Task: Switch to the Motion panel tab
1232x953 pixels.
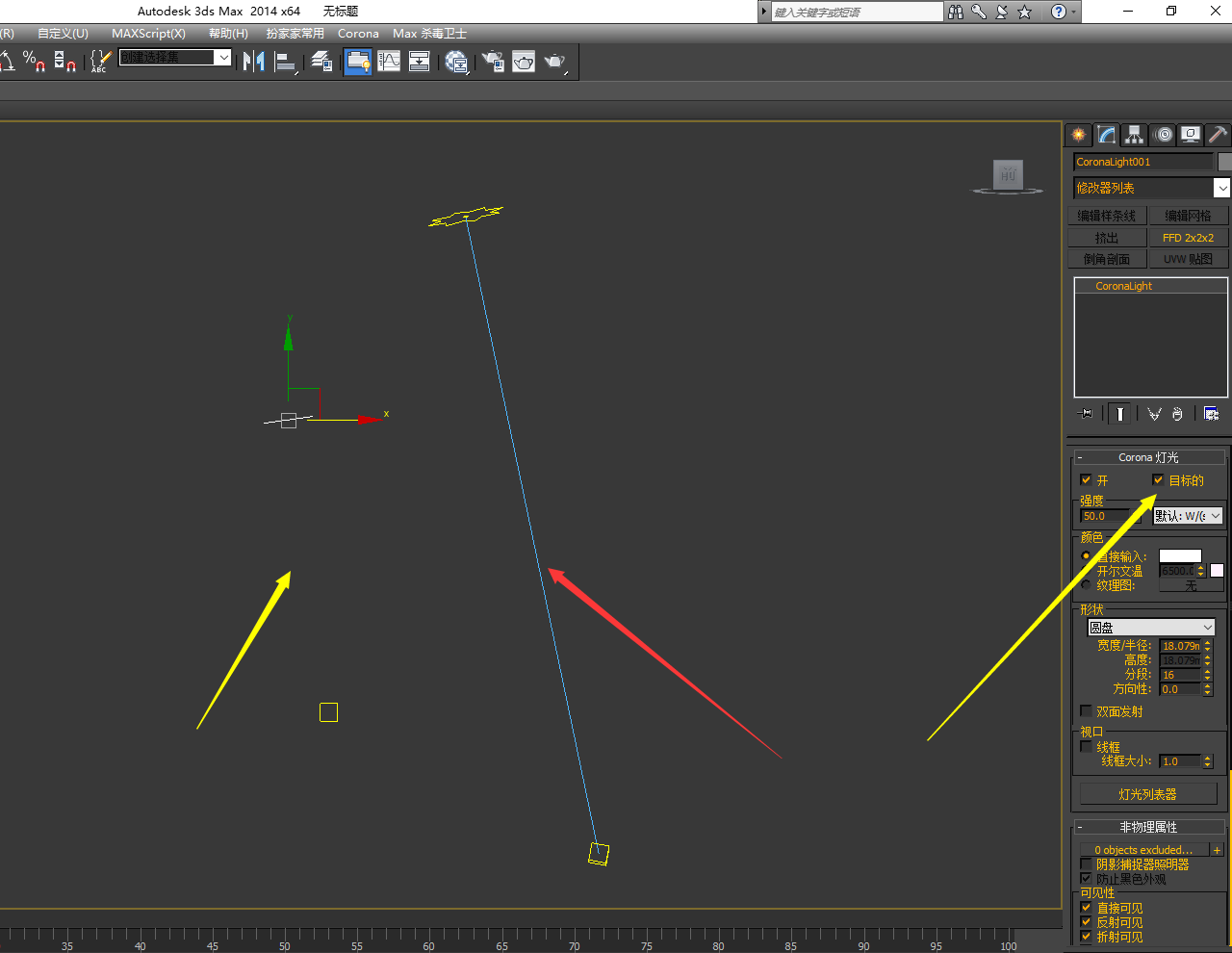Action: tap(1164, 135)
